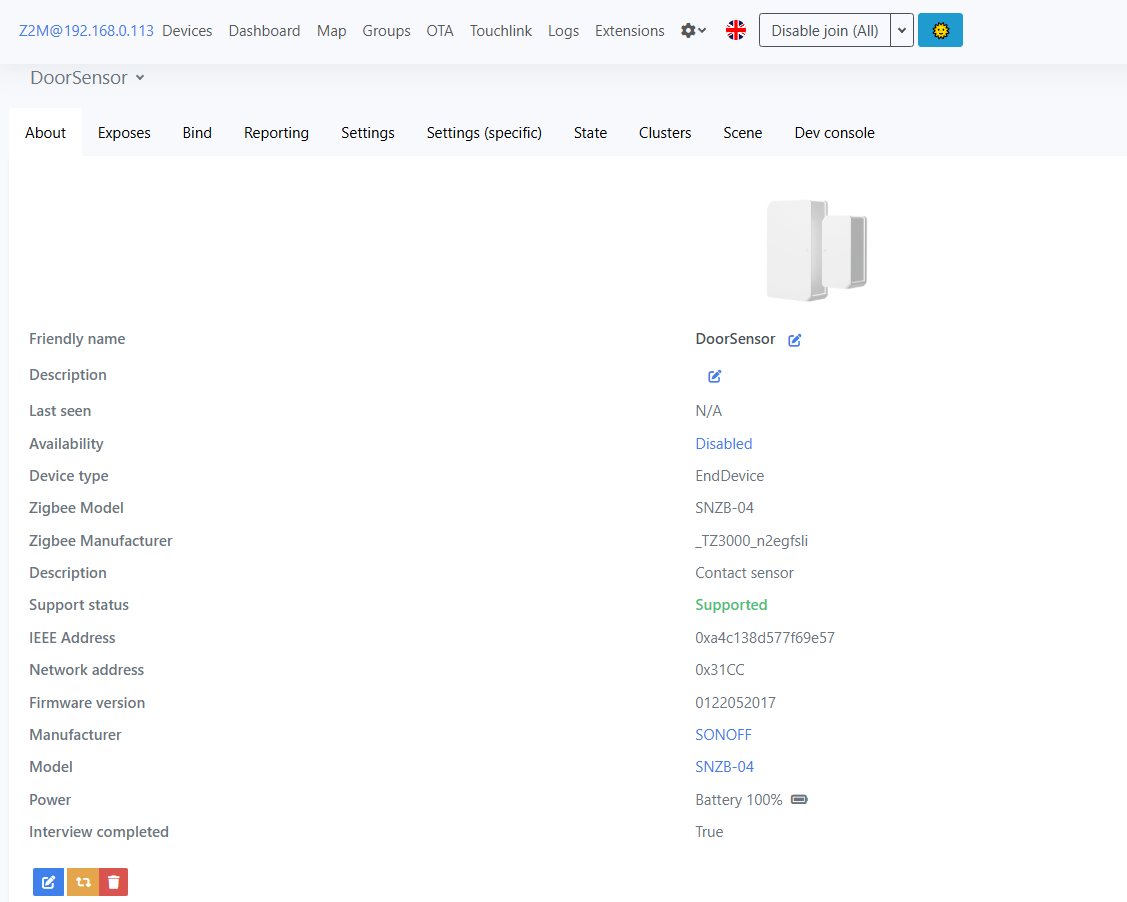Edit the DoorSensor friendly name
Image resolution: width=1127 pixels, height=902 pixels.
(794, 340)
